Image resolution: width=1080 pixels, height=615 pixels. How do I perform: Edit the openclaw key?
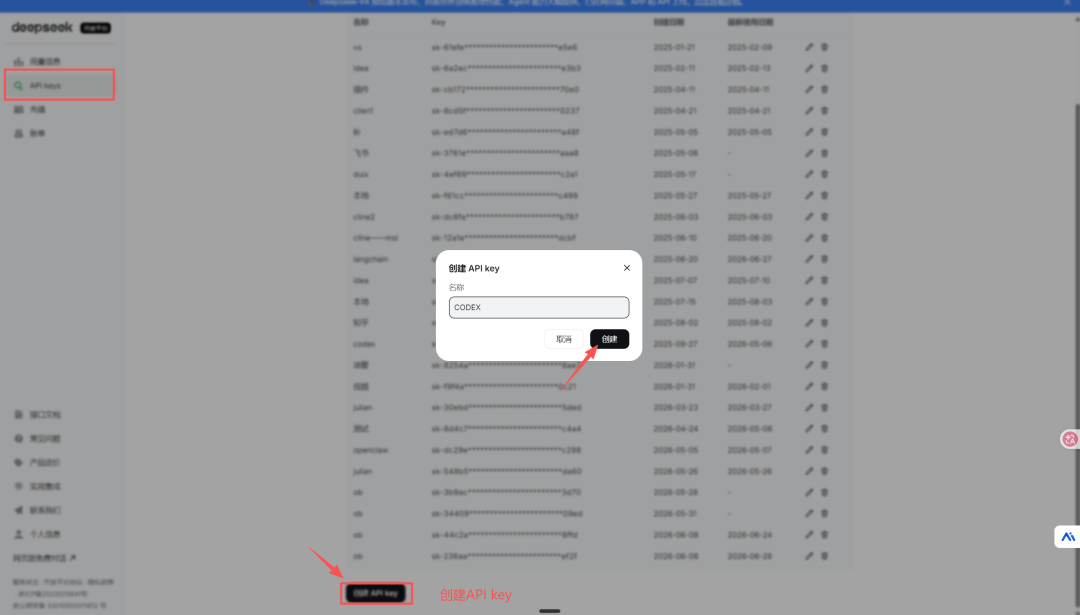[809, 450]
